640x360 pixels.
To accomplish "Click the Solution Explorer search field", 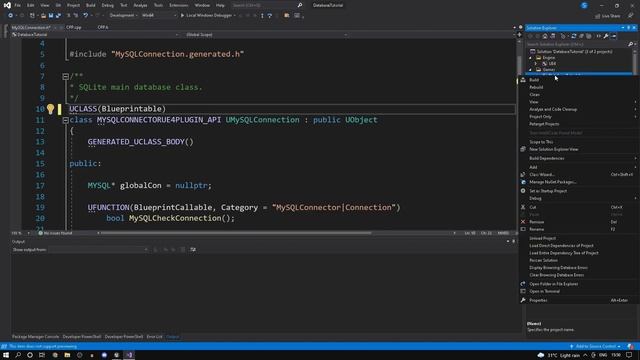I will coord(576,44).
